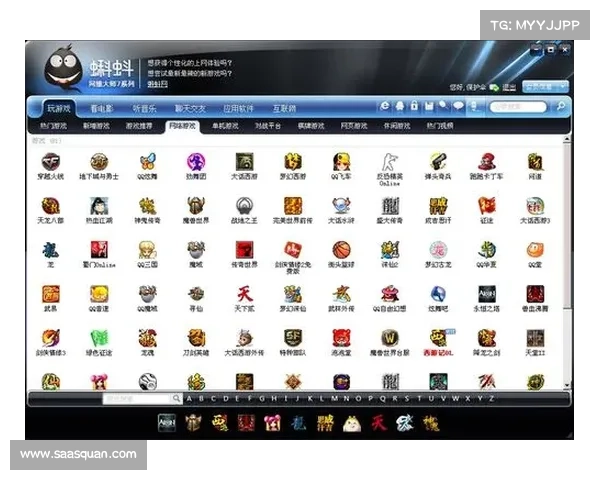The height and width of the screenshot is (480, 600).
Task: Select the 热门游戏 sub-tab
Action: click(54, 126)
